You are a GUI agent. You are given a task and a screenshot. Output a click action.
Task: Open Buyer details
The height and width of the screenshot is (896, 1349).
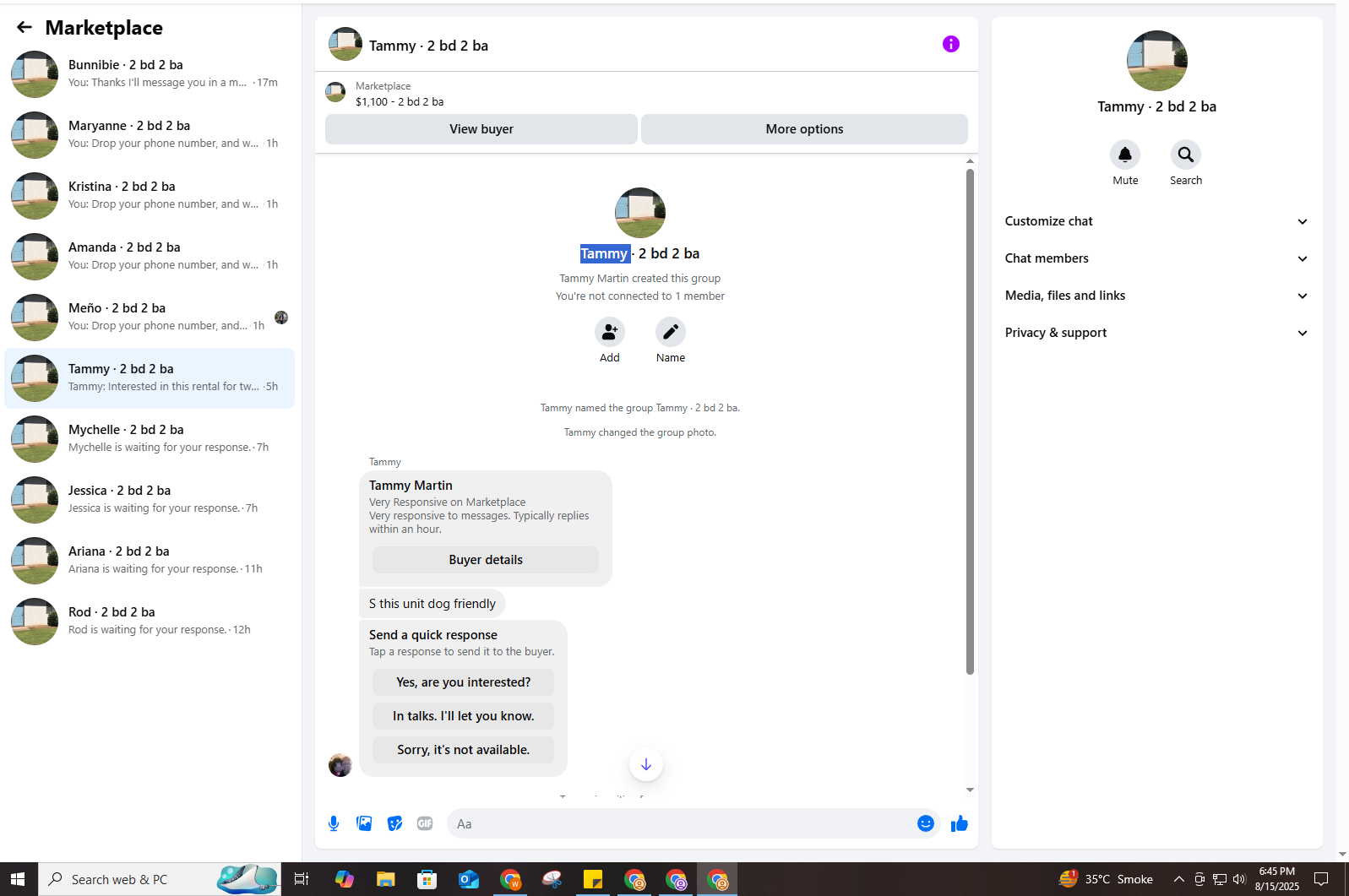[x=486, y=560]
